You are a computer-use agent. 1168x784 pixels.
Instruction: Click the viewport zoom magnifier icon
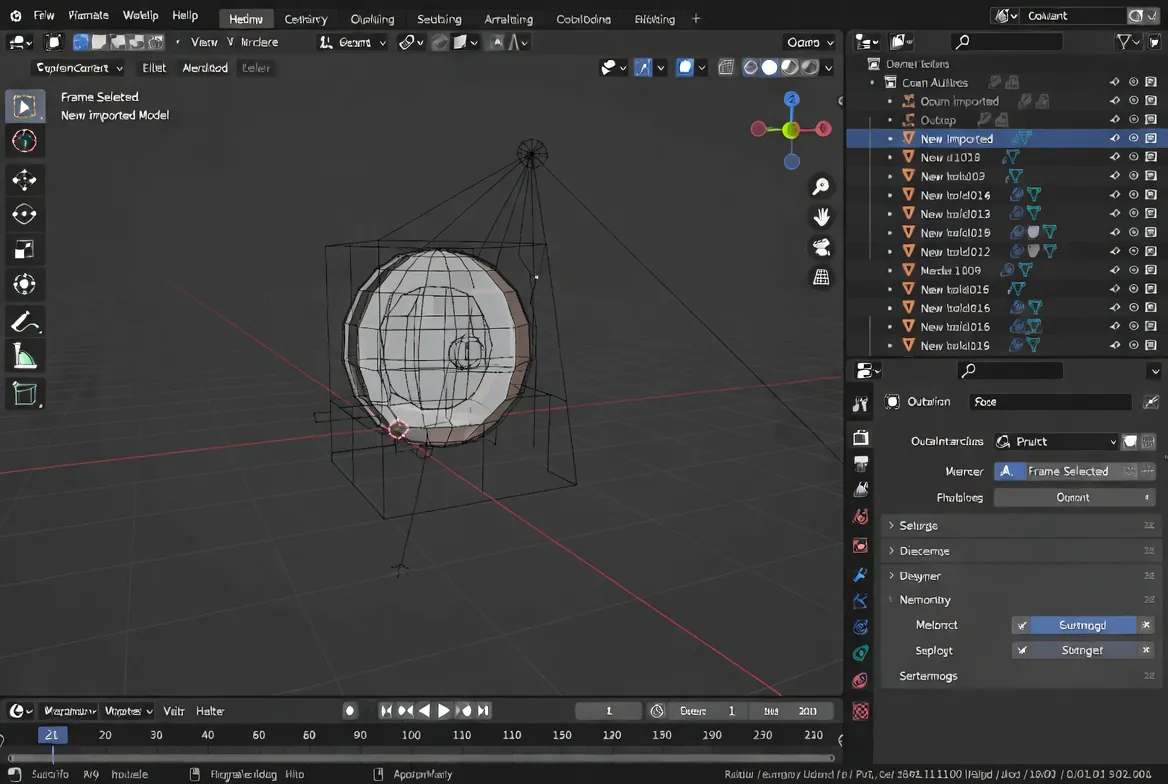(x=821, y=186)
